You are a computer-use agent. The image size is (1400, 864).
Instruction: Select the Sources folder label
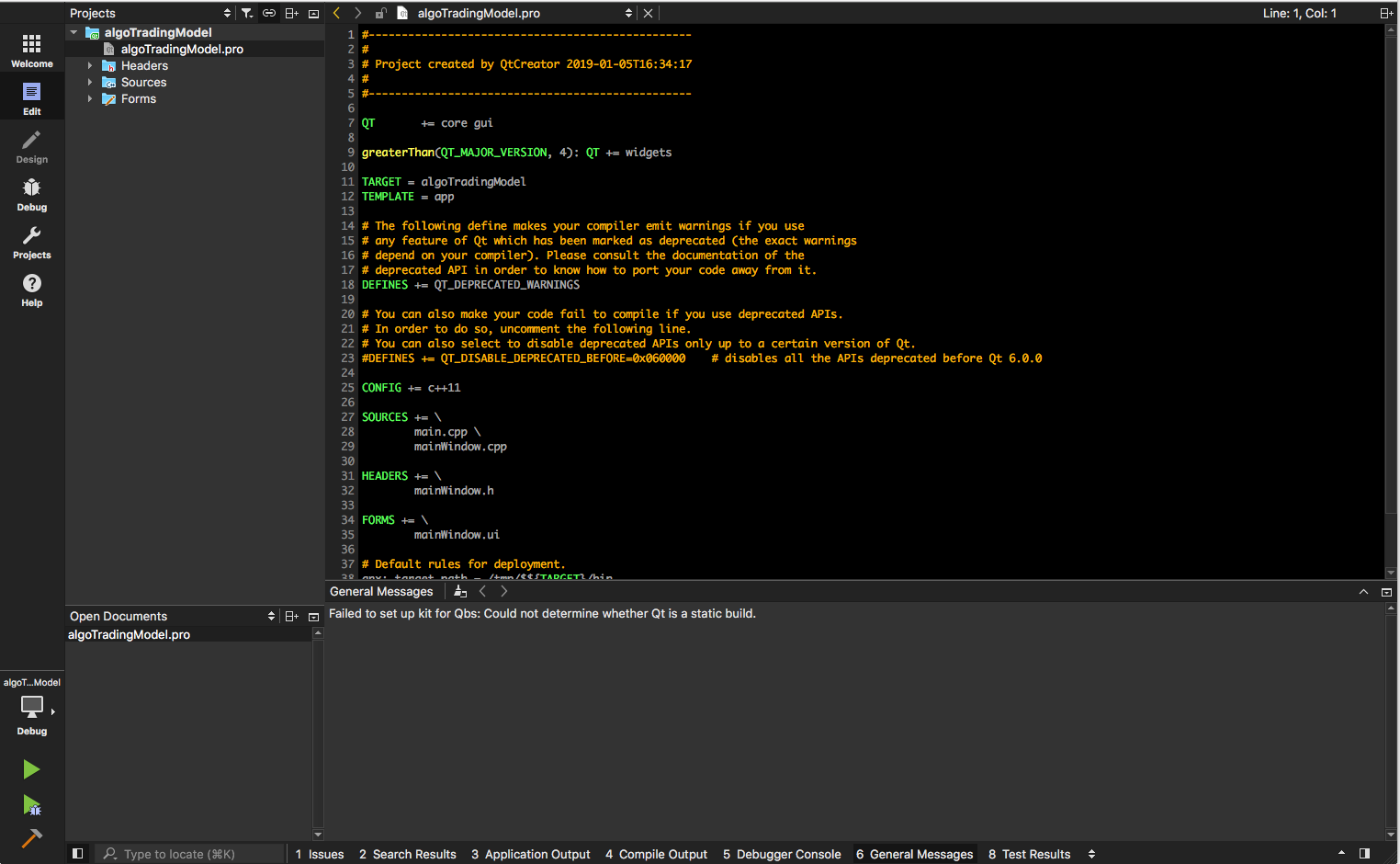[x=144, y=82]
